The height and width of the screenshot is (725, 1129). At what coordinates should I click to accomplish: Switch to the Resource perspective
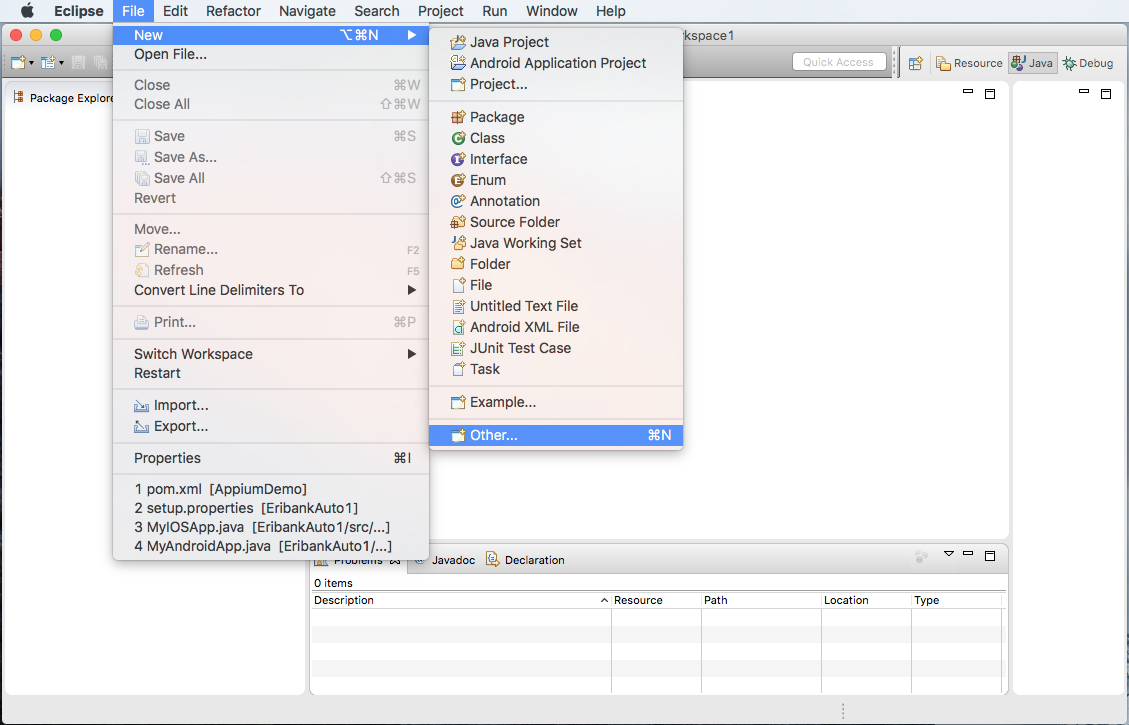point(969,63)
